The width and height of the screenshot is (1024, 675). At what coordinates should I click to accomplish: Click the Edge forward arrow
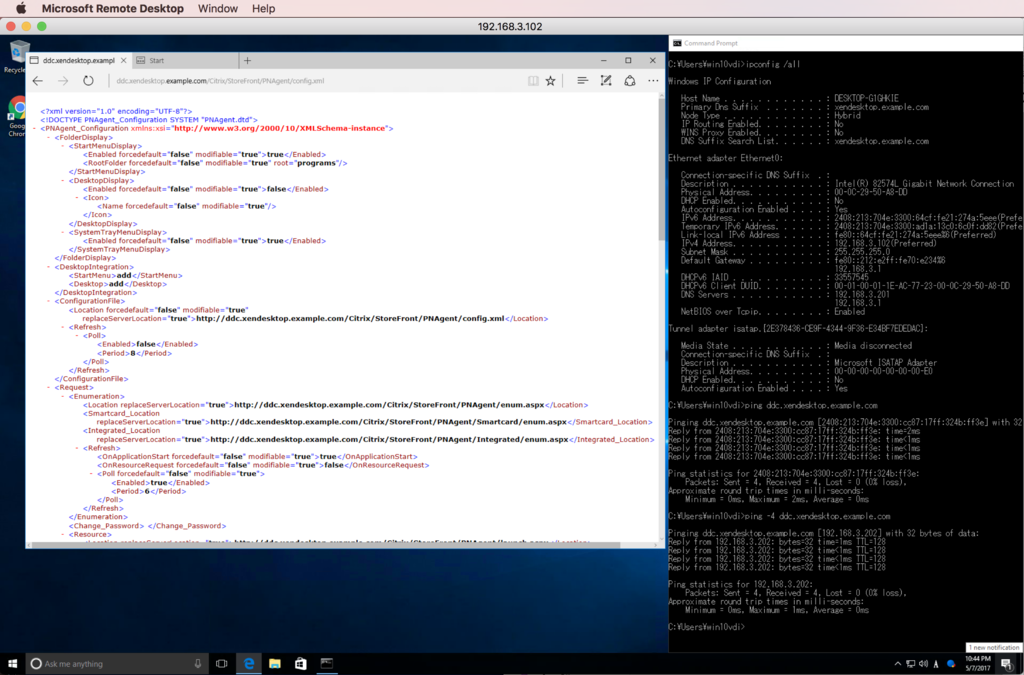(x=63, y=81)
